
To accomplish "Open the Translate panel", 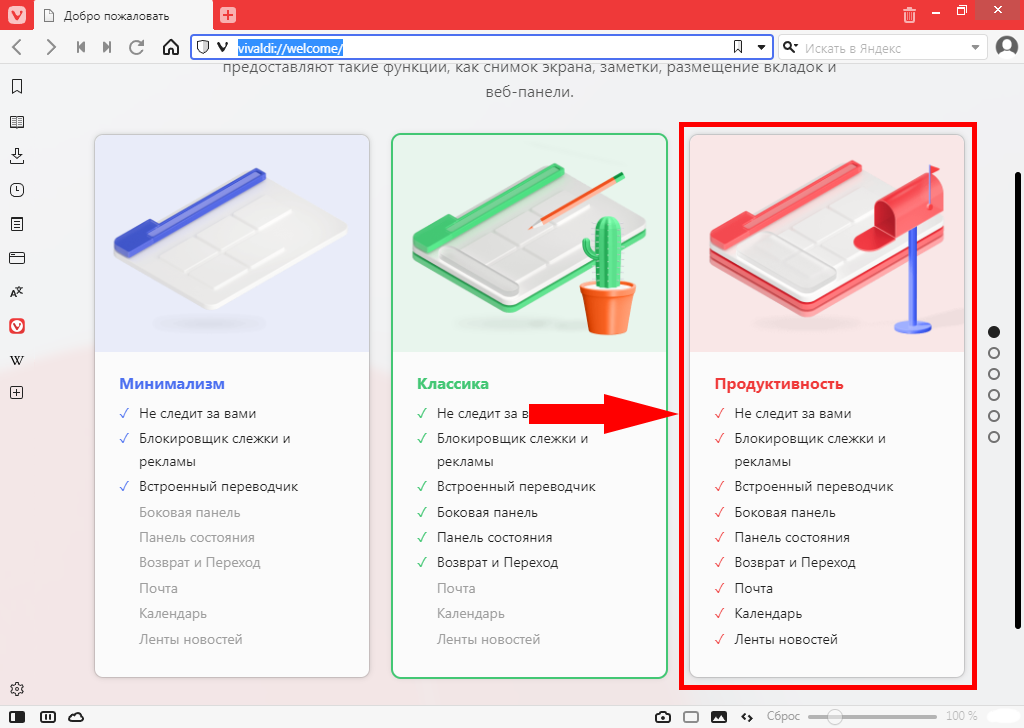I will pyautogui.click(x=16, y=292).
